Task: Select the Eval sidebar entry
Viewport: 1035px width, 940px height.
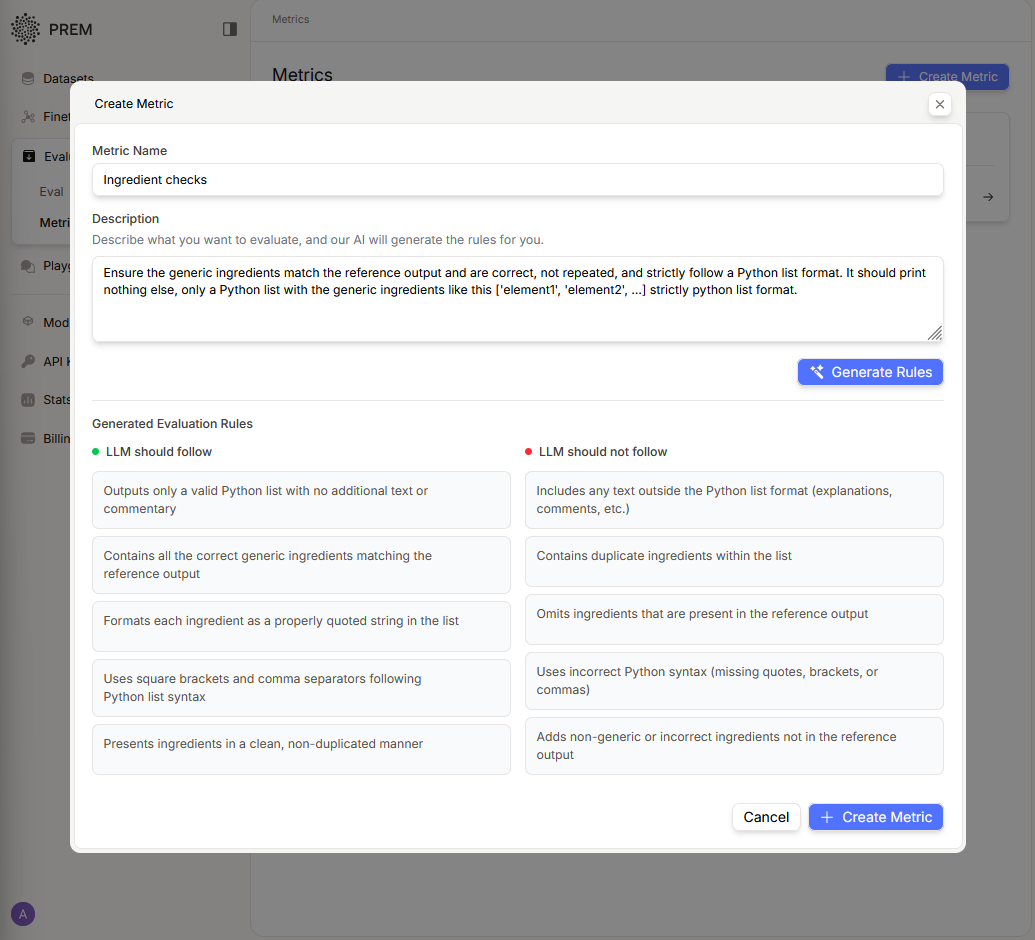Action: tap(51, 191)
